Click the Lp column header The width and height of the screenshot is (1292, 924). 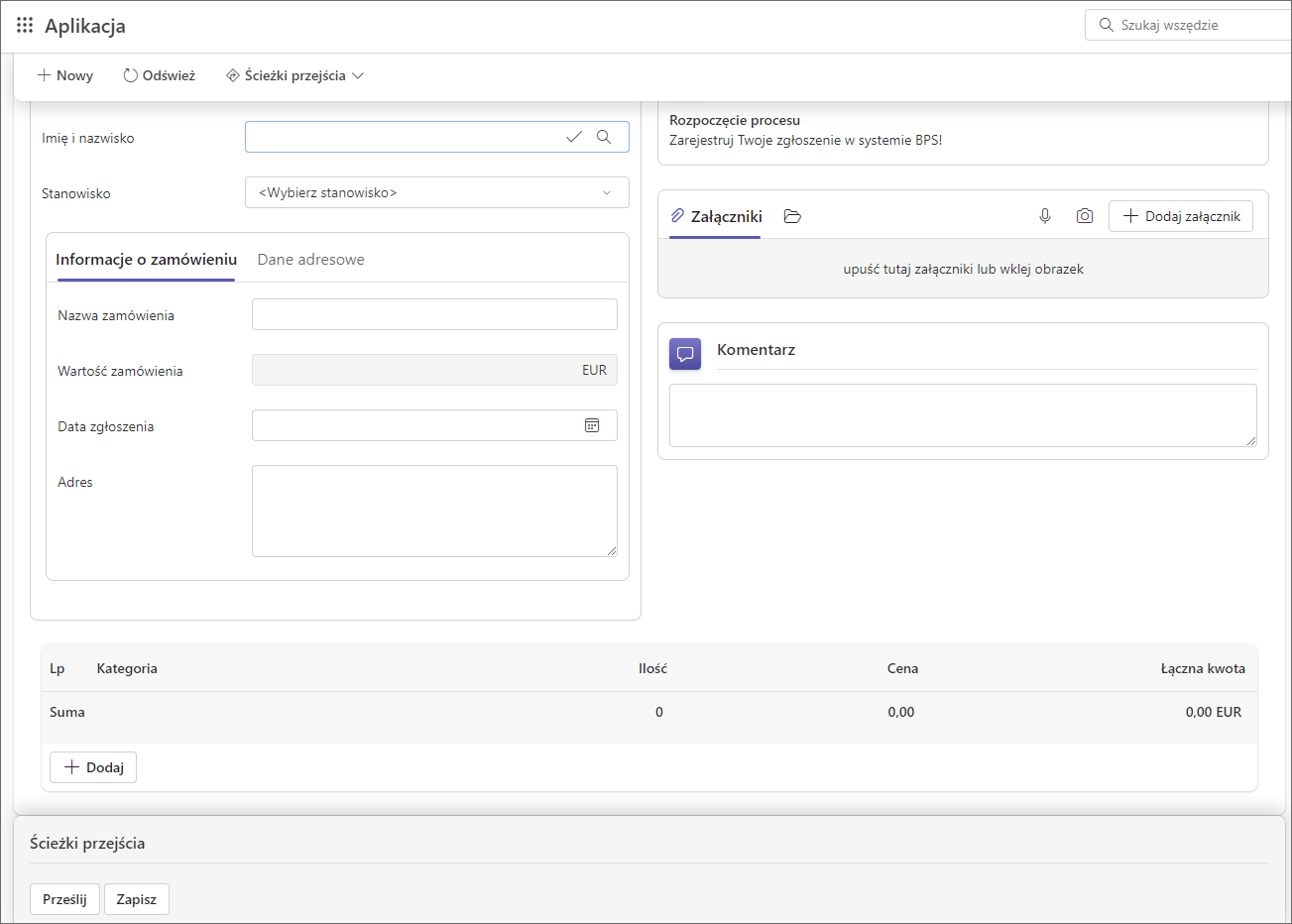click(58, 668)
